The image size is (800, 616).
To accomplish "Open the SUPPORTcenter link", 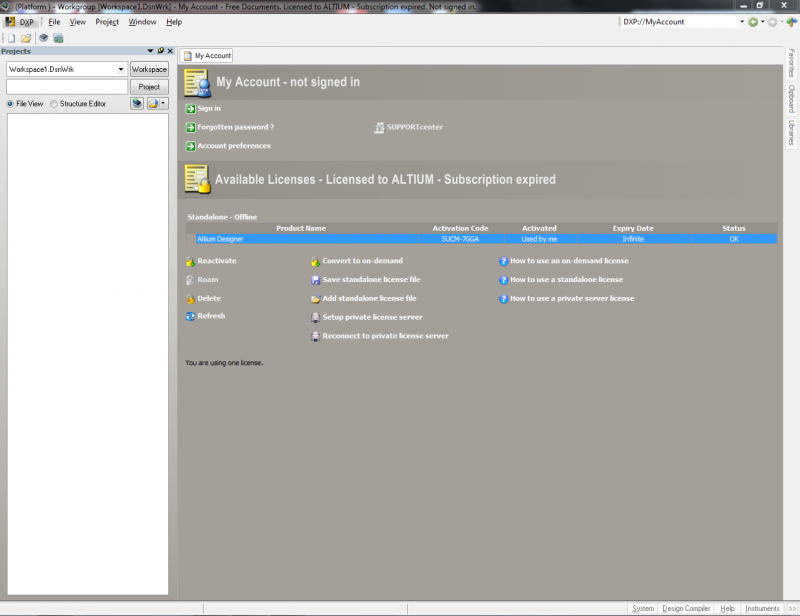I will pos(415,127).
